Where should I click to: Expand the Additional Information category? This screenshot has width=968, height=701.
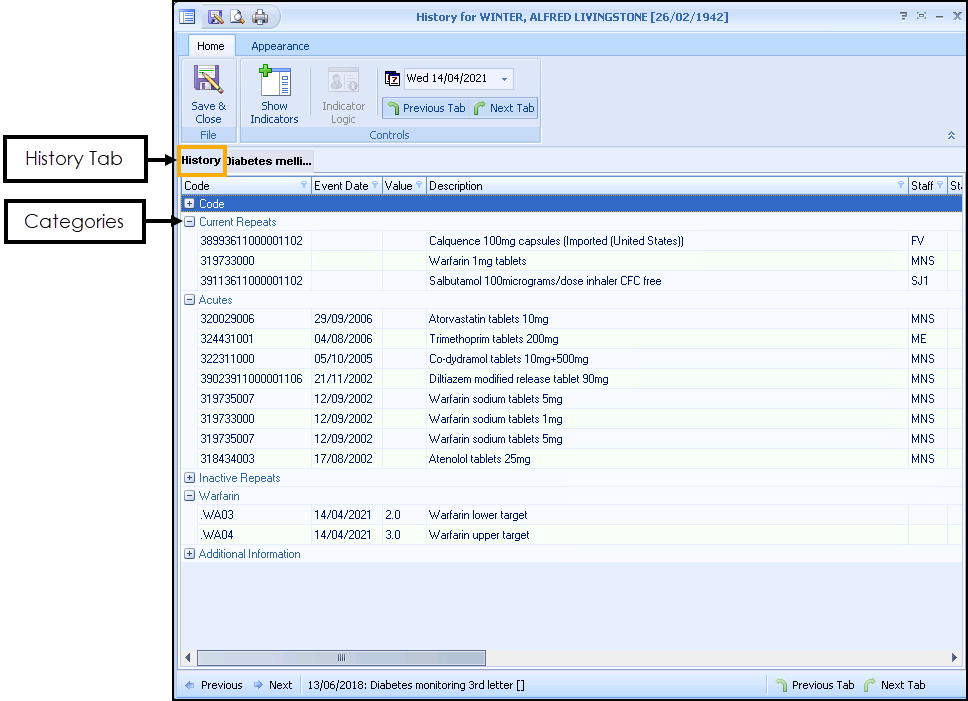[x=190, y=554]
